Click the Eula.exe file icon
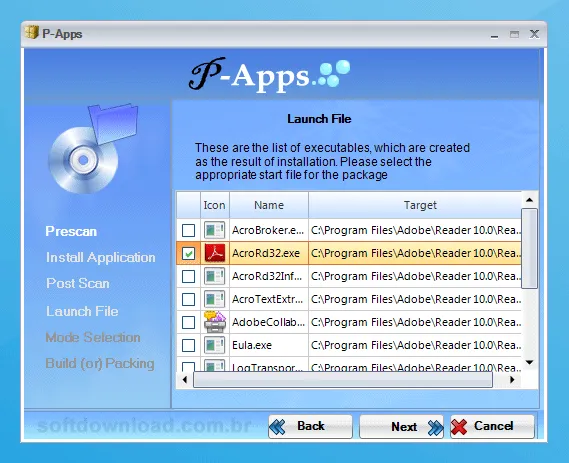Image resolution: width=569 pixels, height=463 pixels. (214, 345)
